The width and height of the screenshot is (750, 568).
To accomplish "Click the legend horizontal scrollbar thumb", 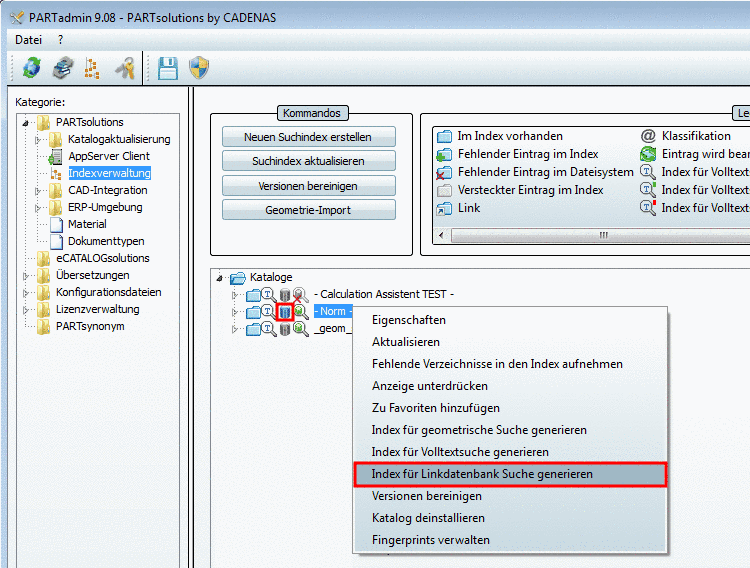I will pyautogui.click(x=600, y=235).
